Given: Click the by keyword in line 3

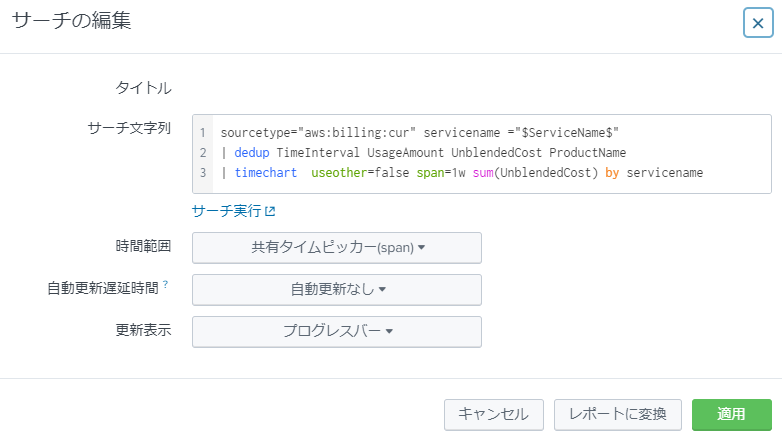Looking at the screenshot, I should tap(612, 173).
